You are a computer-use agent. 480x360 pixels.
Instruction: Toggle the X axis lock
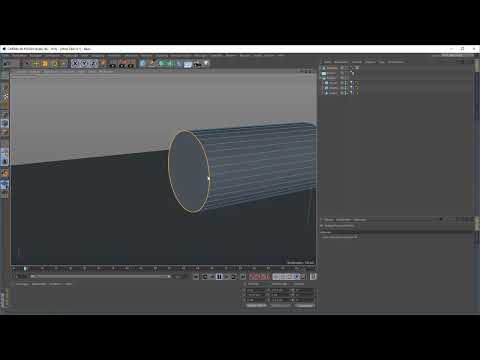tap(75, 63)
